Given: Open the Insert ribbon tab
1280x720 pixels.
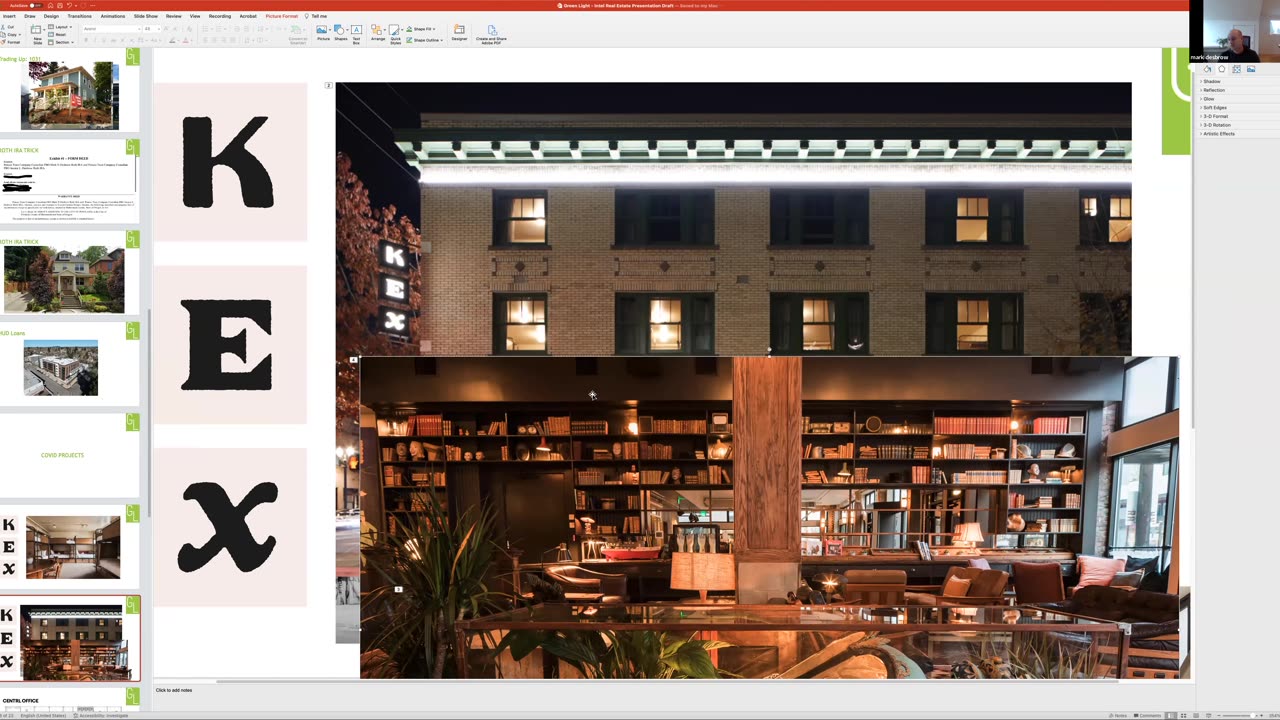Looking at the screenshot, I should pyautogui.click(x=9, y=16).
